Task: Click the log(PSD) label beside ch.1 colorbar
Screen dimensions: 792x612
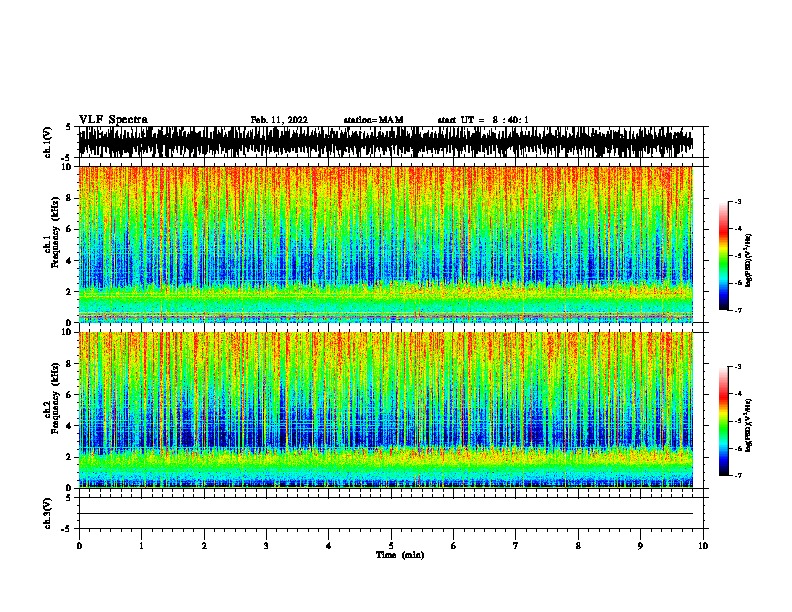Action: click(748, 261)
